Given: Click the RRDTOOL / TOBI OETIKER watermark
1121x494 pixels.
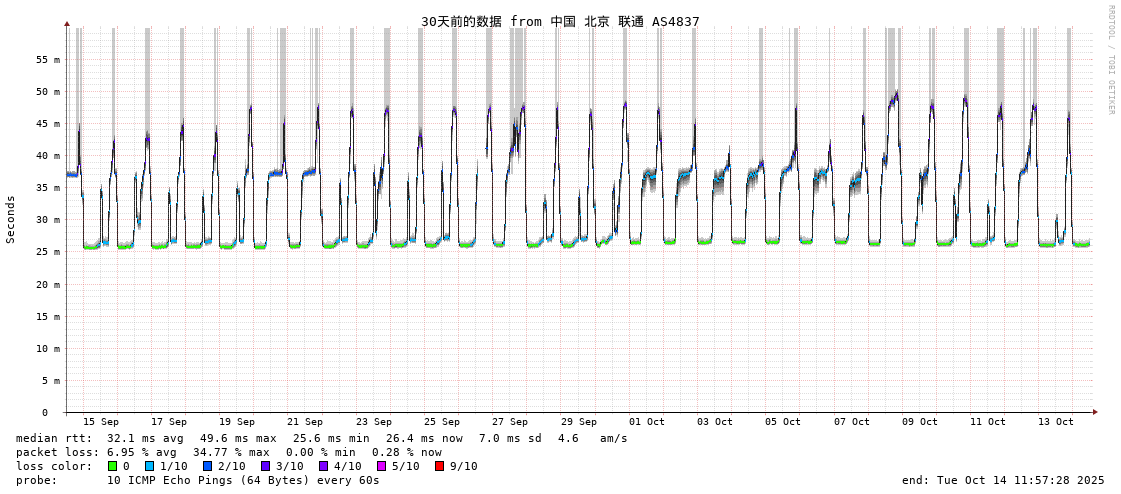Looking at the screenshot, I should tap(1110, 60).
